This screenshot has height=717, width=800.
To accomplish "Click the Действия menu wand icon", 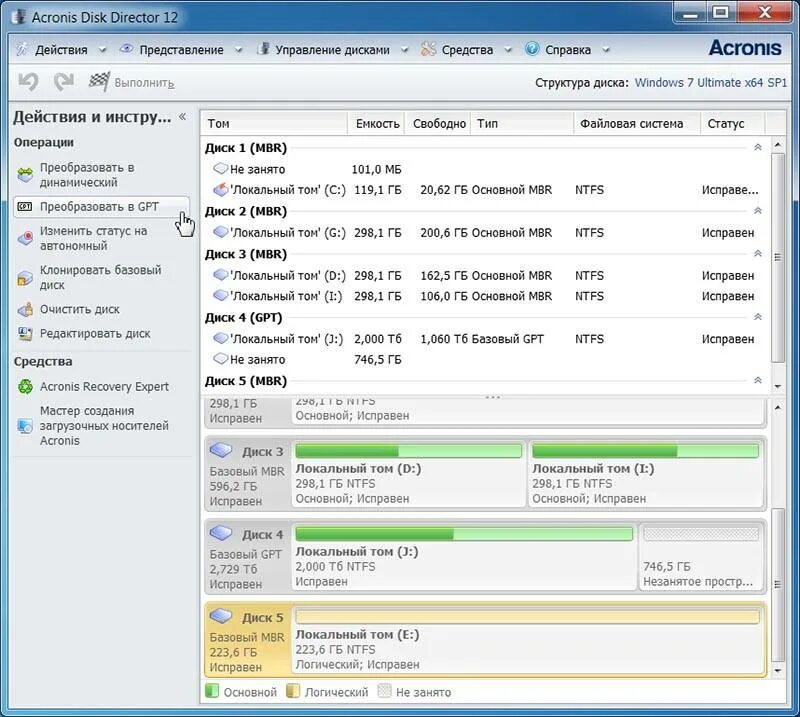I will [x=22, y=49].
